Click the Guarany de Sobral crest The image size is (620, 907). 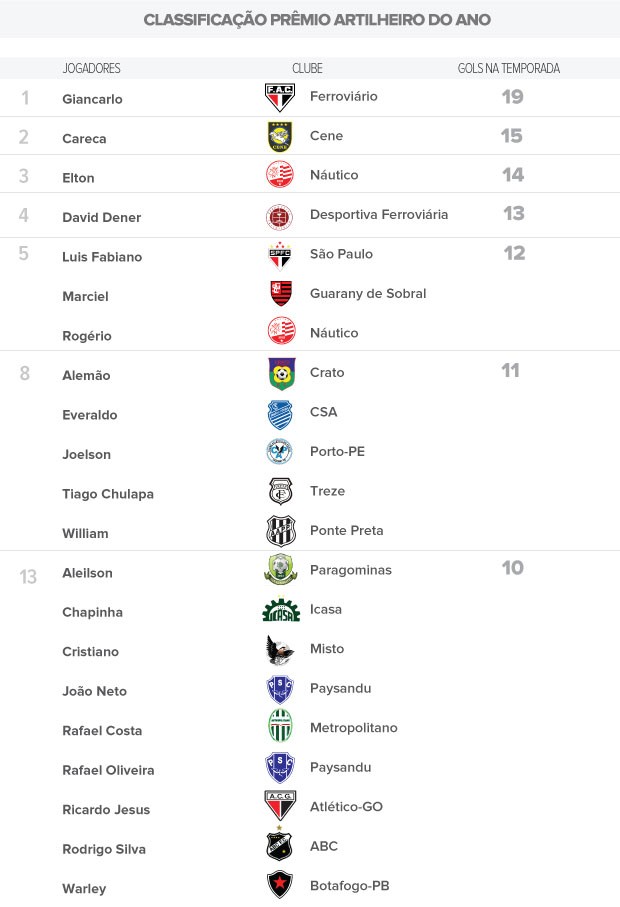[281, 294]
